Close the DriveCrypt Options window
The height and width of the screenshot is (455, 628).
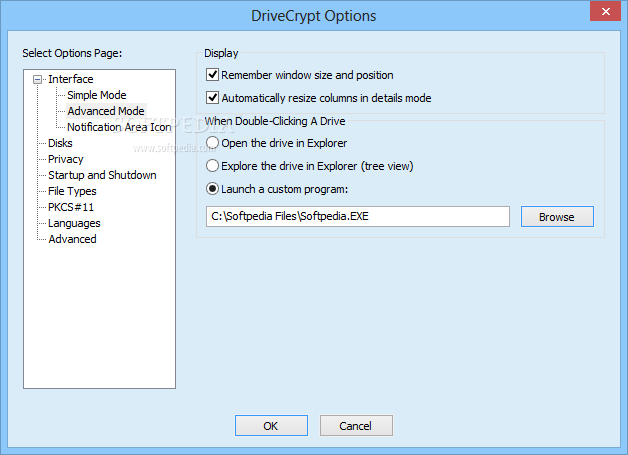(605, 11)
